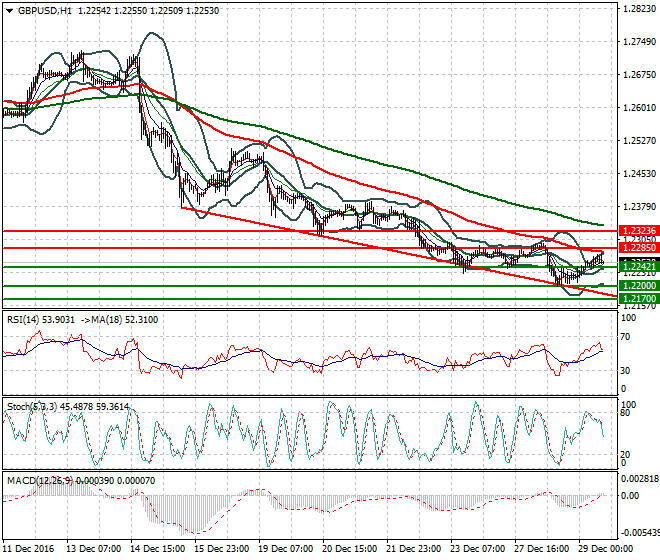Click the 1.26750 price scale value
Viewport: 660px width, 560px height.
pos(639,75)
